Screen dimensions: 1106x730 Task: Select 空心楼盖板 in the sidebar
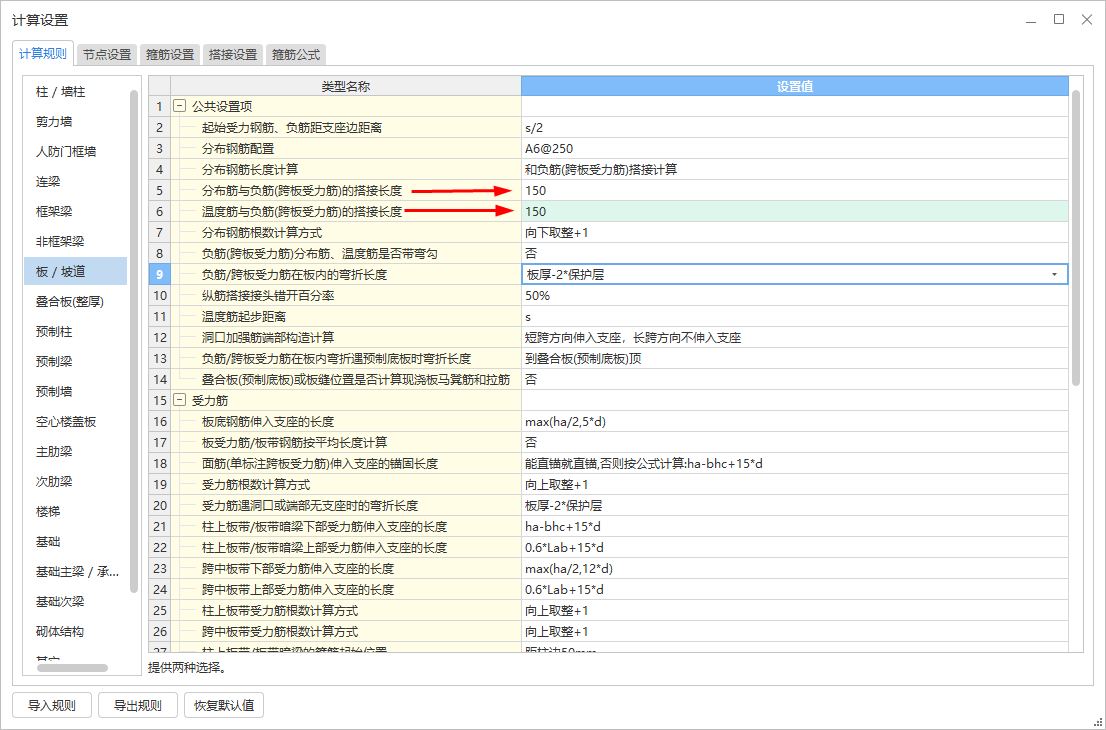66,422
